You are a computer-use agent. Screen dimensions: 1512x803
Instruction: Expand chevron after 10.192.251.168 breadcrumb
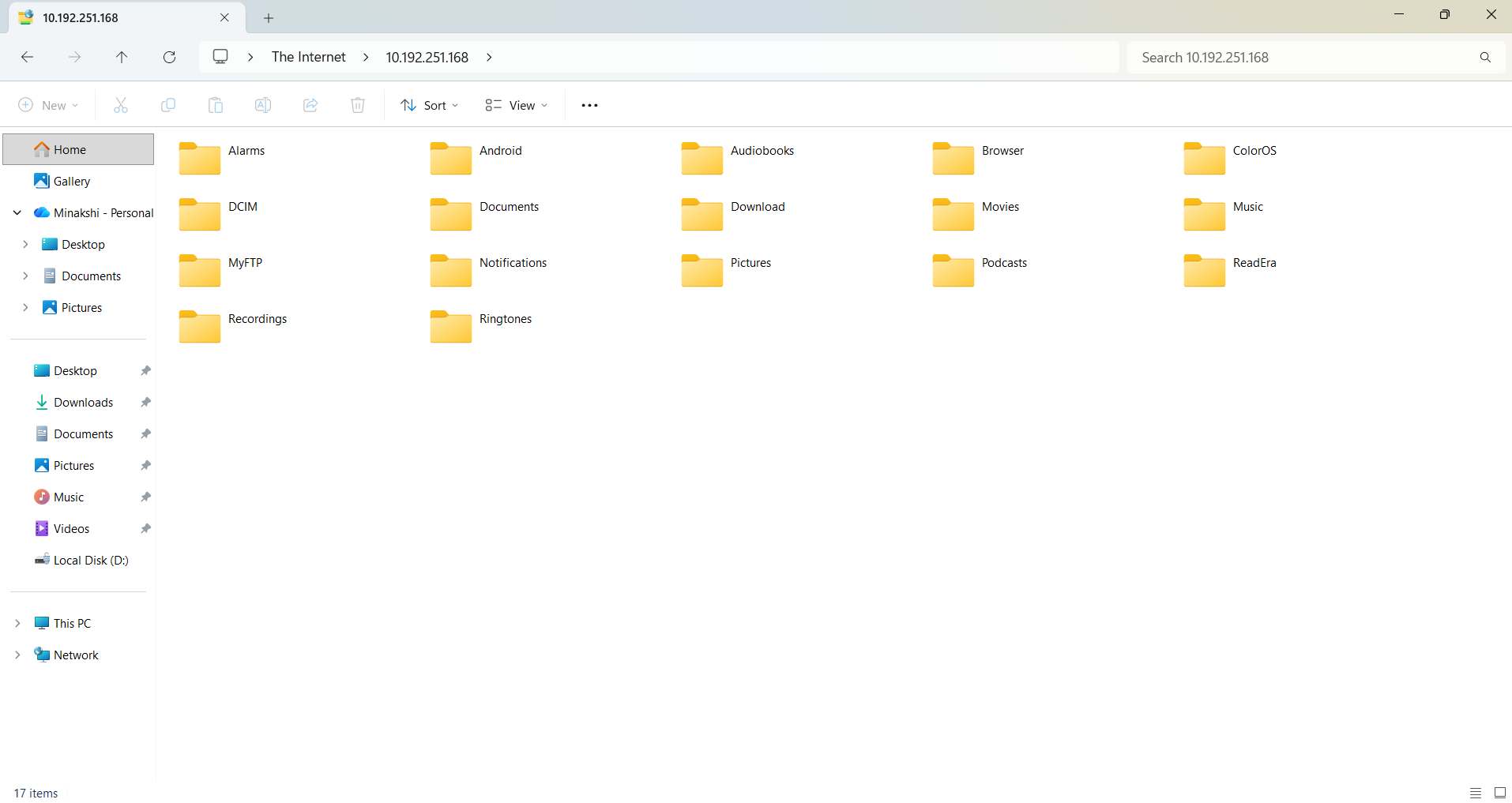tap(489, 57)
